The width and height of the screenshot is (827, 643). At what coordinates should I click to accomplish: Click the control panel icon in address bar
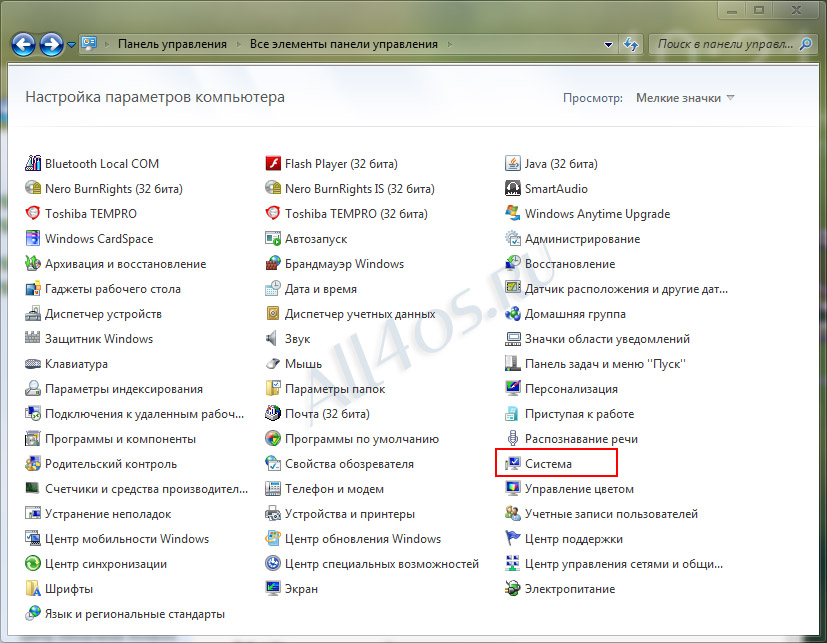90,44
